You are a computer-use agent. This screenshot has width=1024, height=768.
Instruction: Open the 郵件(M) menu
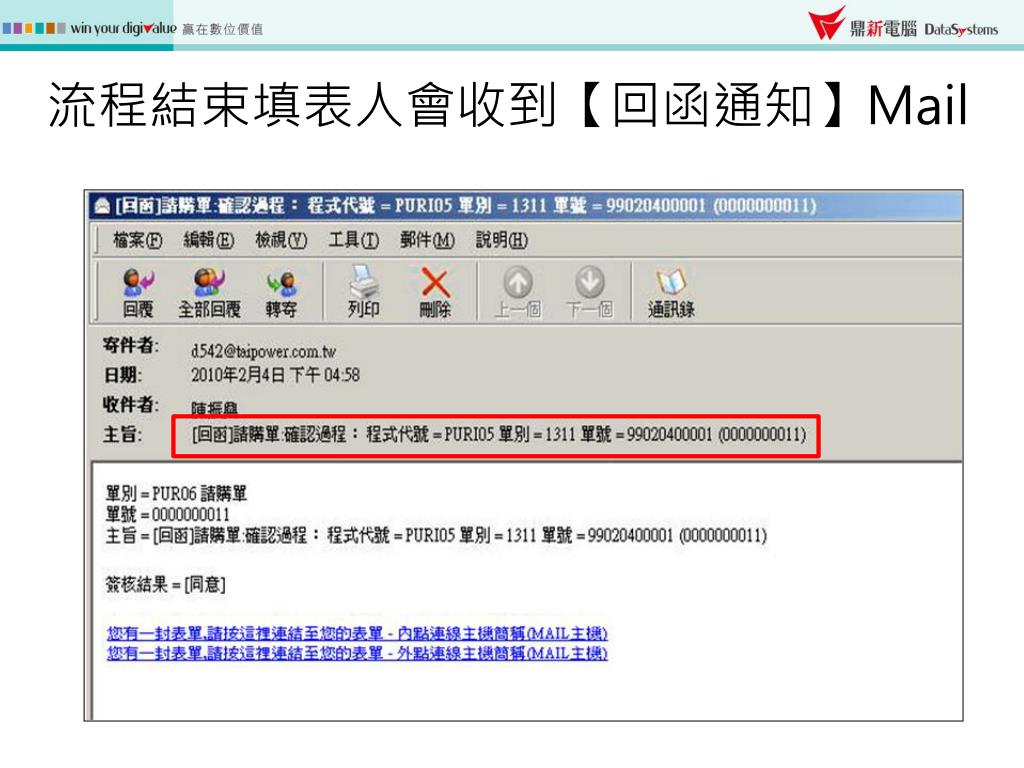[x=427, y=240]
